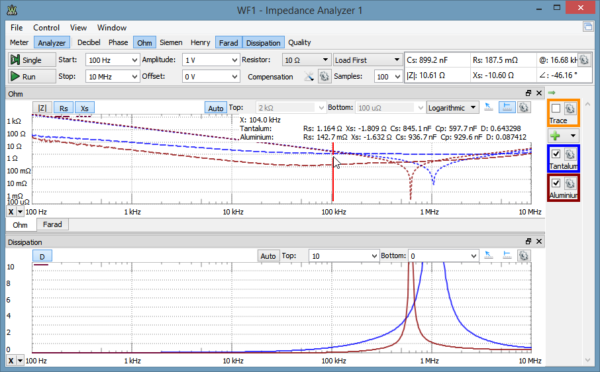Show the Decibel view
This screenshot has height=372, width=600.
88,42
